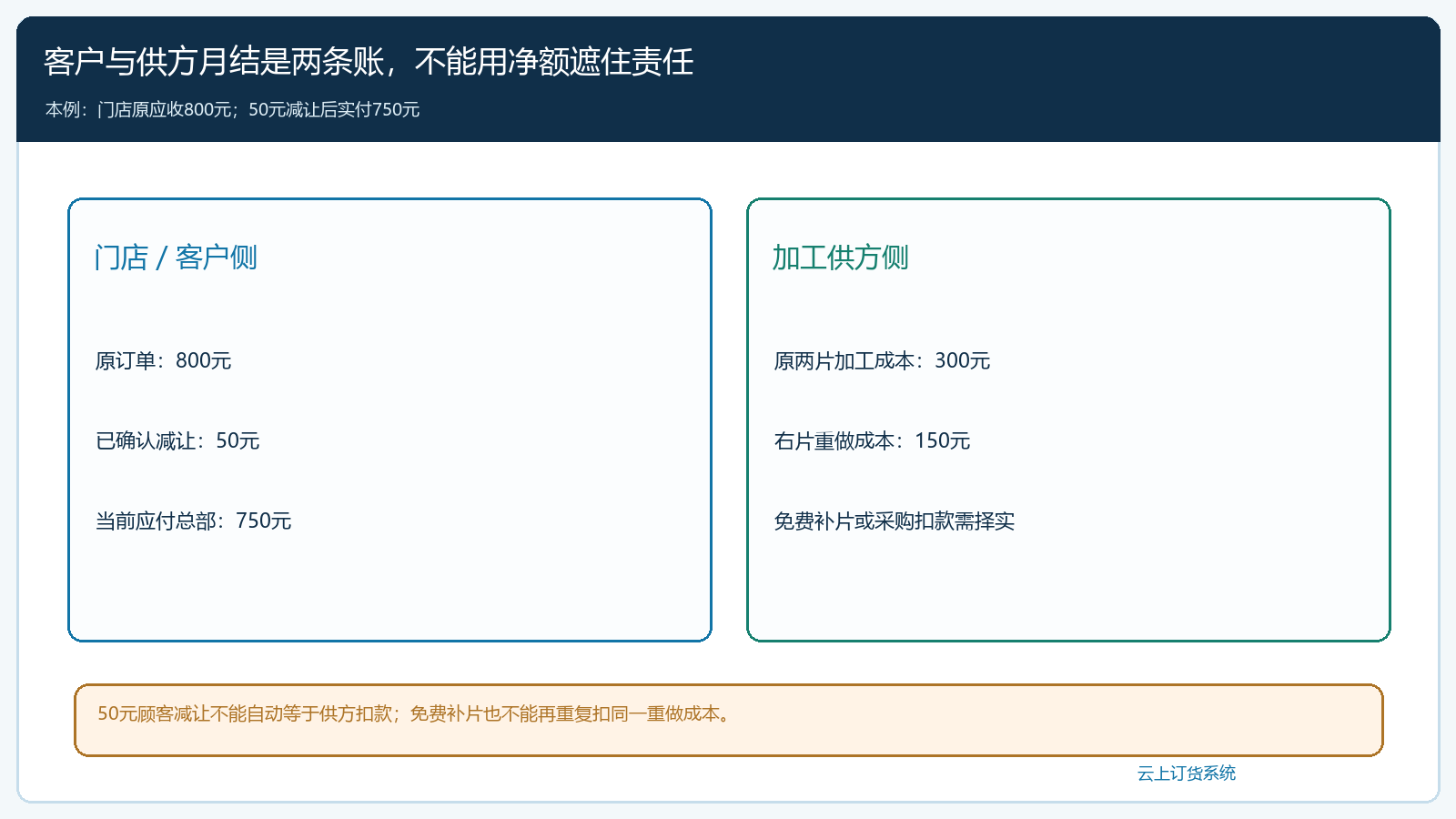Click the text 不能用净额遮住责任 in title

point(554,62)
